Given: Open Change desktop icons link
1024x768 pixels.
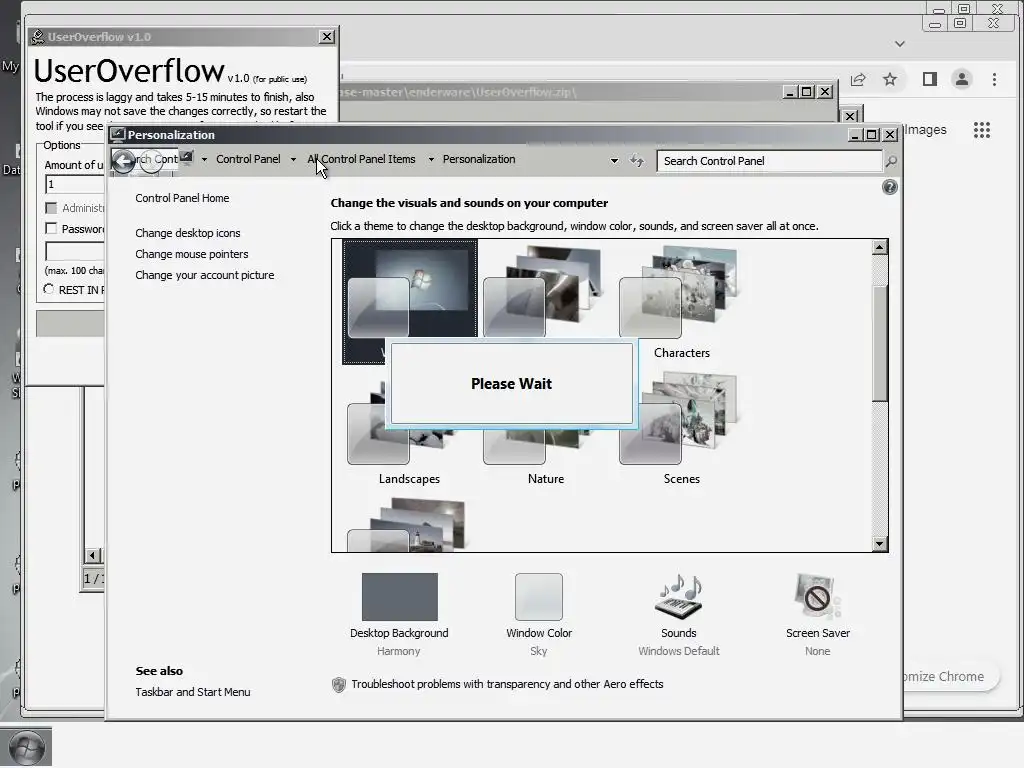Looking at the screenshot, I should 187,233.
